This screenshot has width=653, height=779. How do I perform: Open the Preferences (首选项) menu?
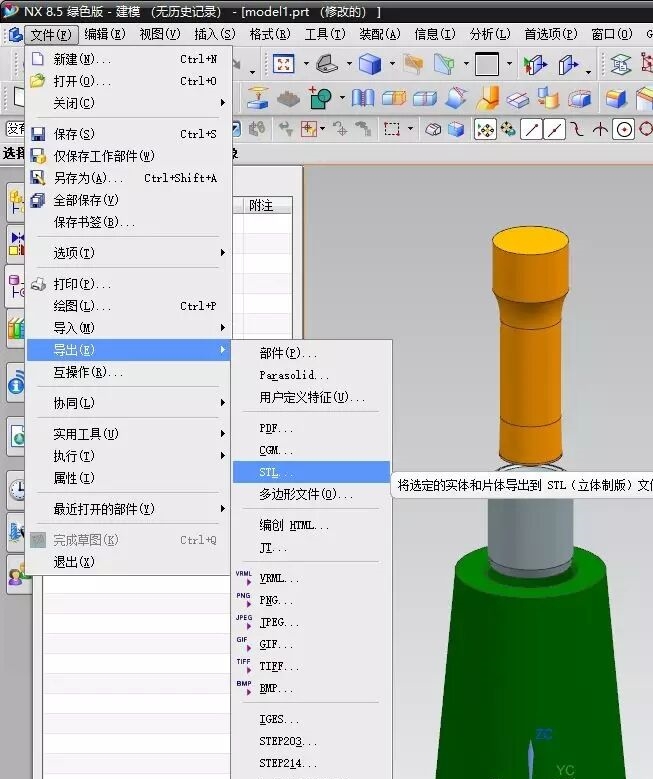click(x=551, y=34)
